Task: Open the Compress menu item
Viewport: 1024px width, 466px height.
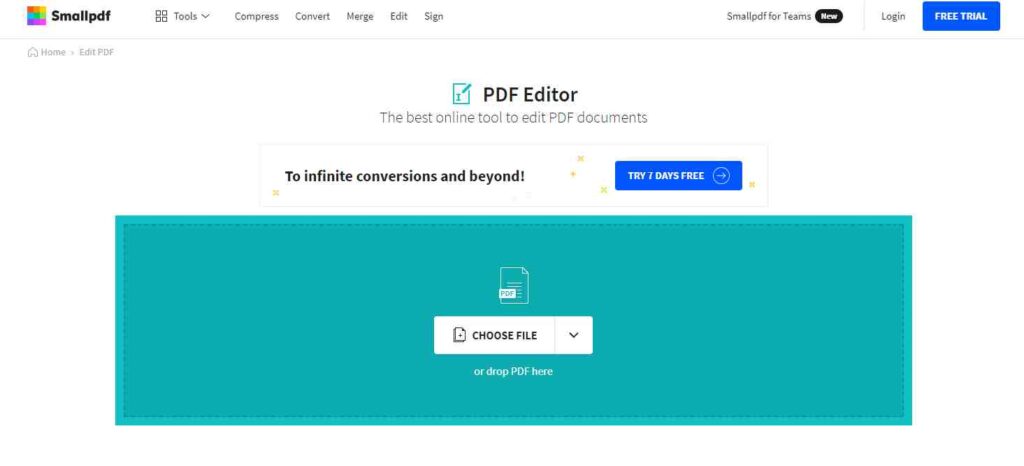Action: pos(257,16)
